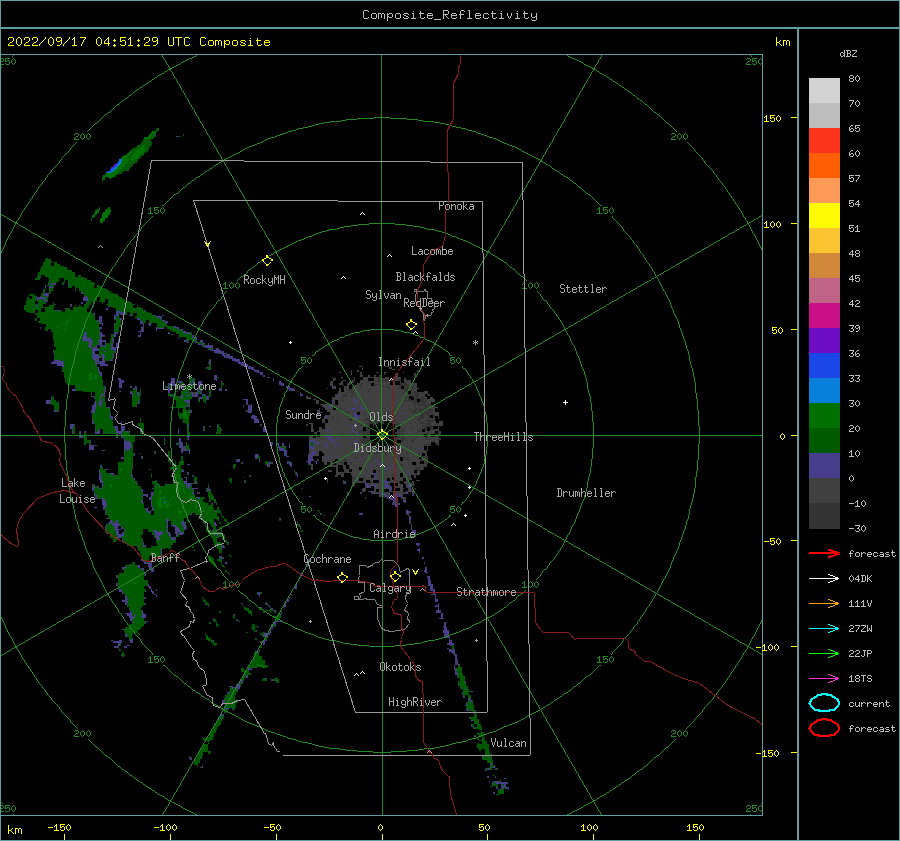Viewport: 900px width, 841px height.
Task: Click the orange 111V arrow icon
Action: click(x=824, y=603)
